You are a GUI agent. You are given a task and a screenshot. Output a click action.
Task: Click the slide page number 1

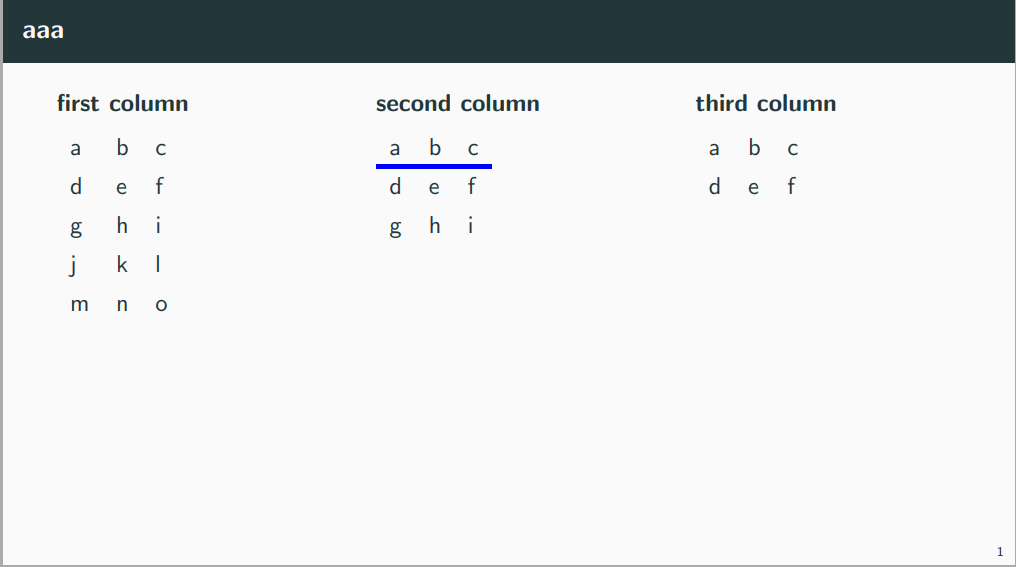click(999, 551)
